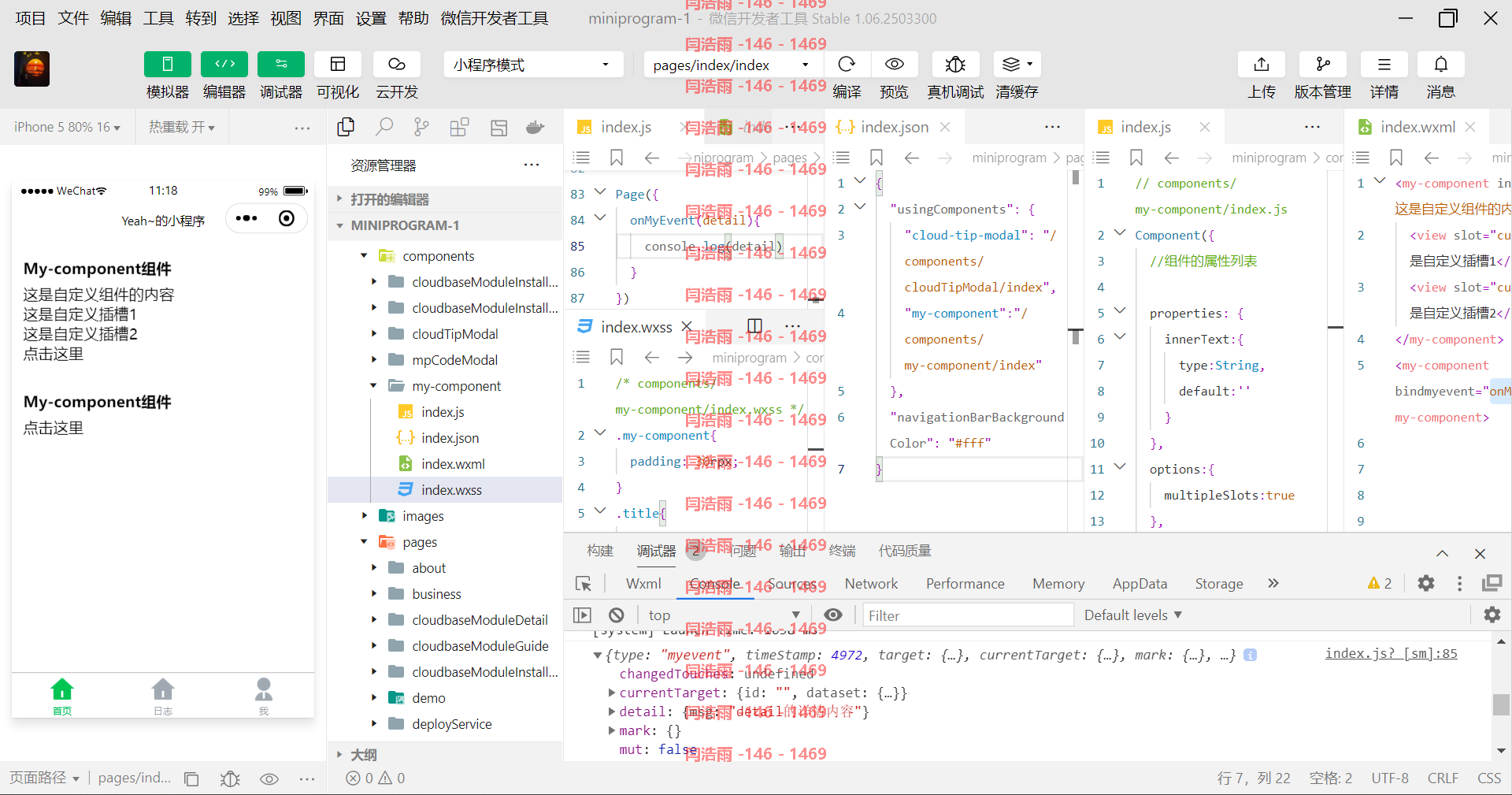
Task: Open devtools settings gear beside warnings
Action: point(1426,583)
